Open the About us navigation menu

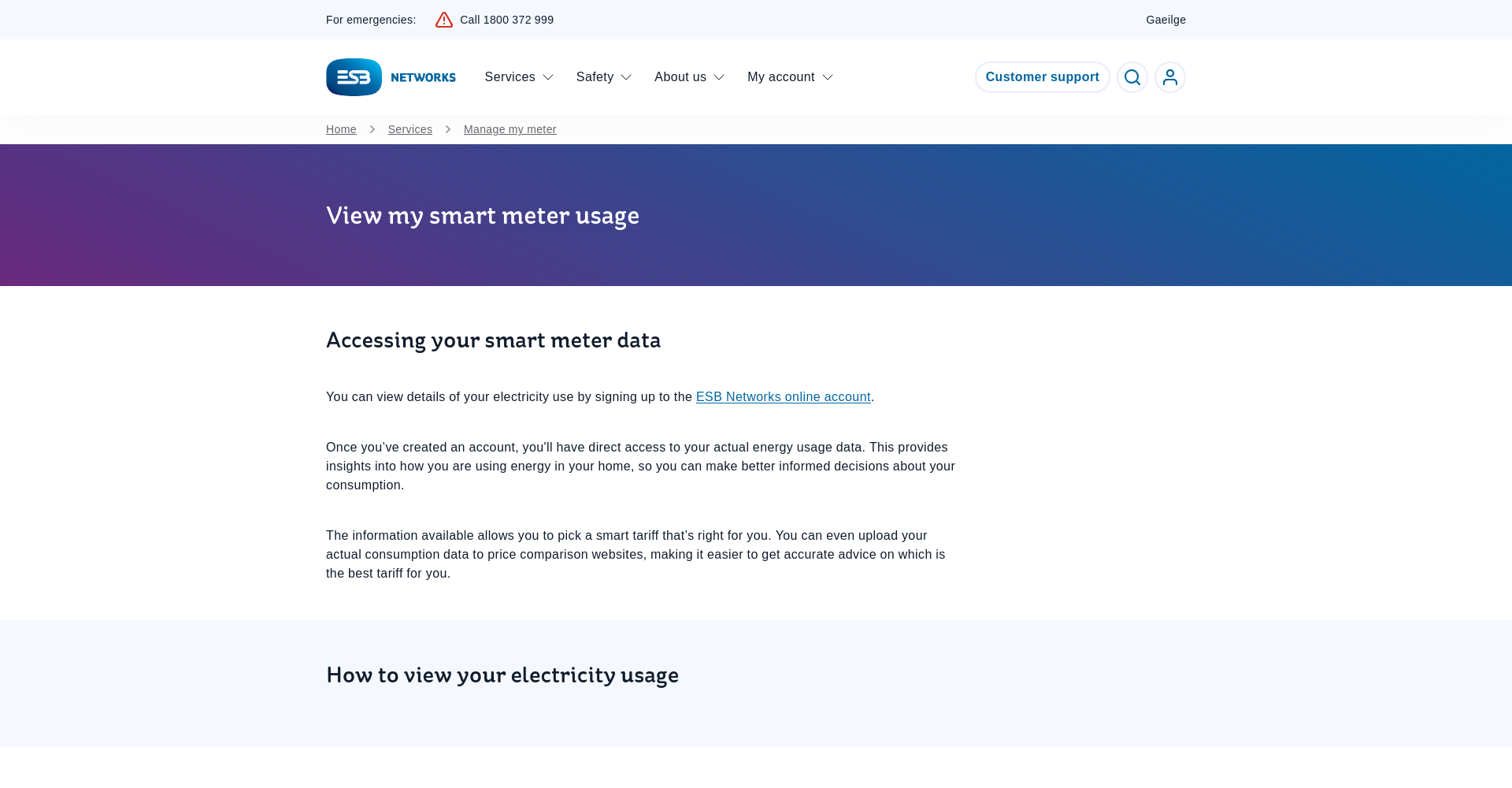(x=689, y=77)
